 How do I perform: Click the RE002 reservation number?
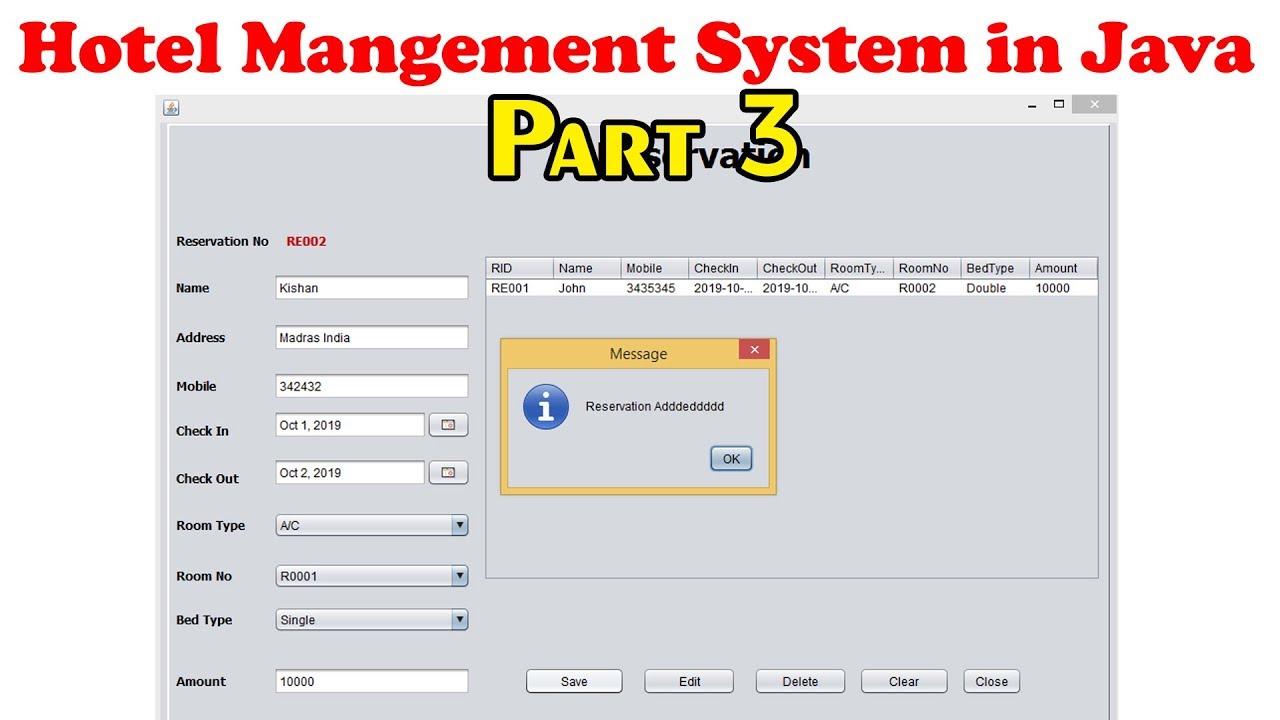(x=306, y=241)
